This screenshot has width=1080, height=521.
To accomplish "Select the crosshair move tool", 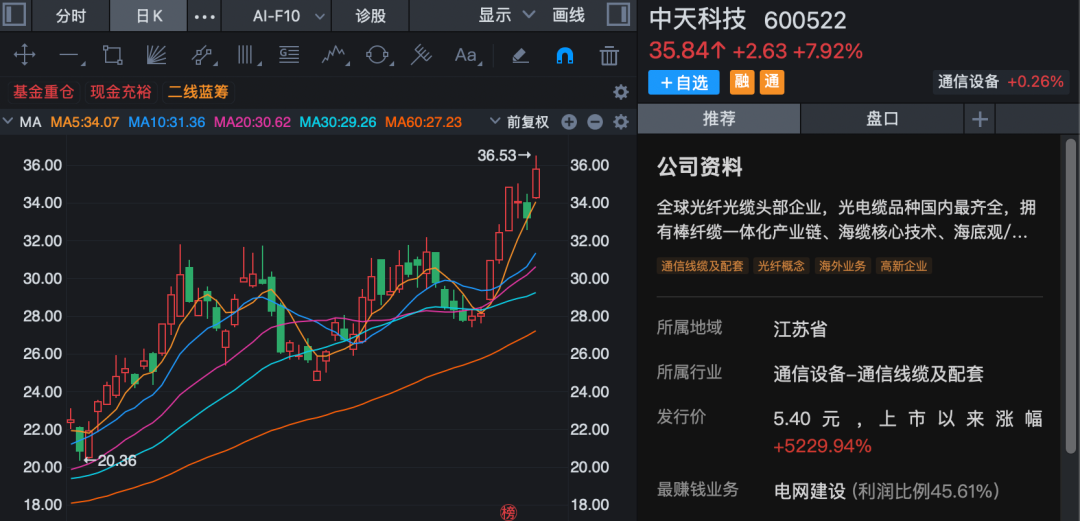I will (24, 55).
